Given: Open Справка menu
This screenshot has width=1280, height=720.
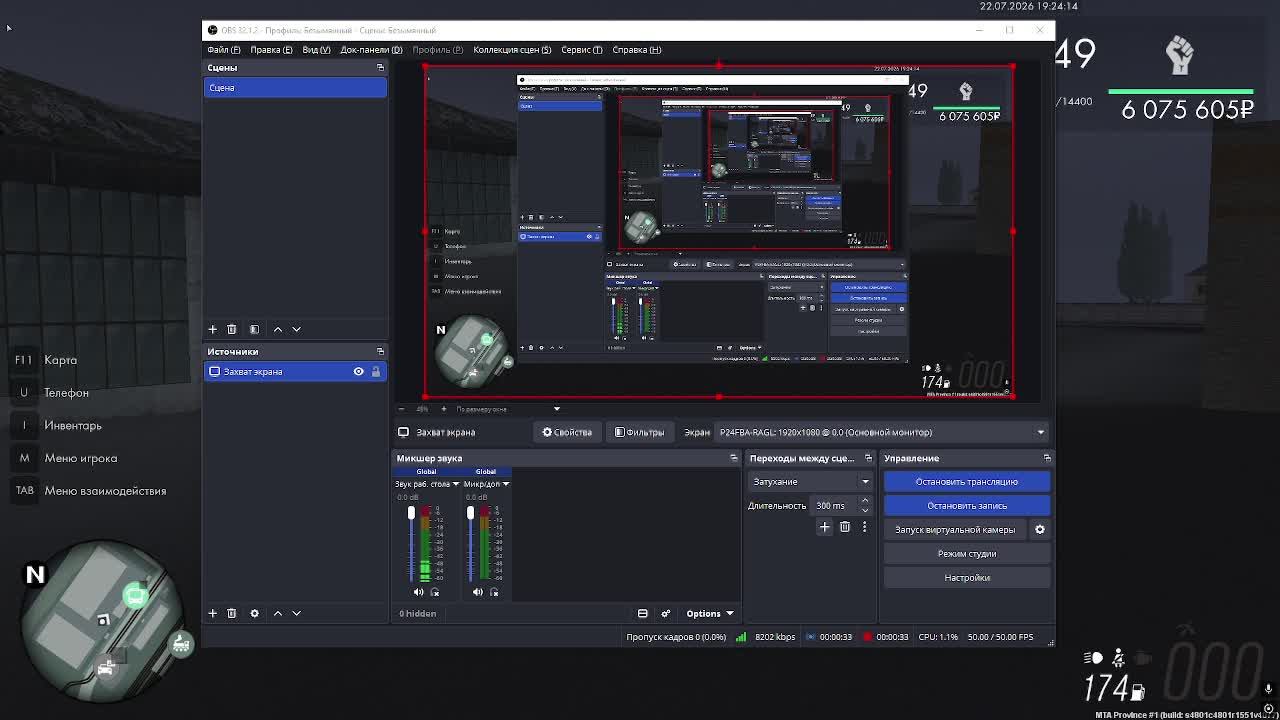Looking at the screenshot, I should tap(636, 50).
